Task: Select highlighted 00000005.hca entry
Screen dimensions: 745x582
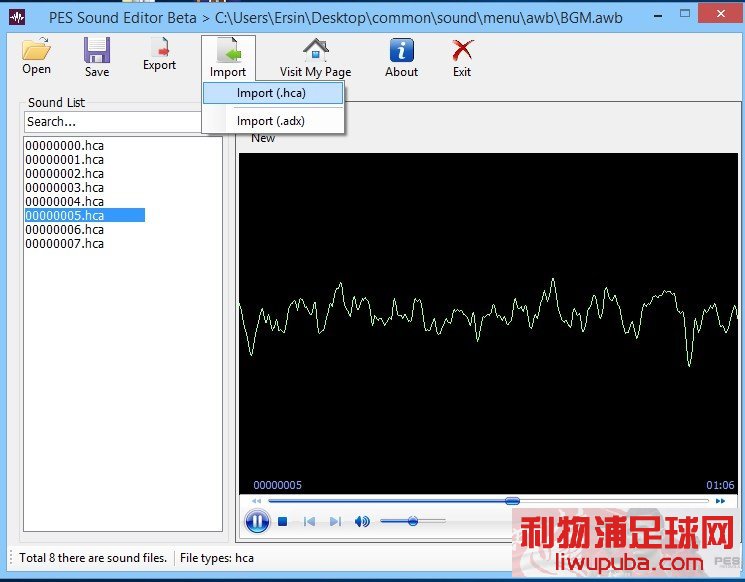Action: (85, 215)
